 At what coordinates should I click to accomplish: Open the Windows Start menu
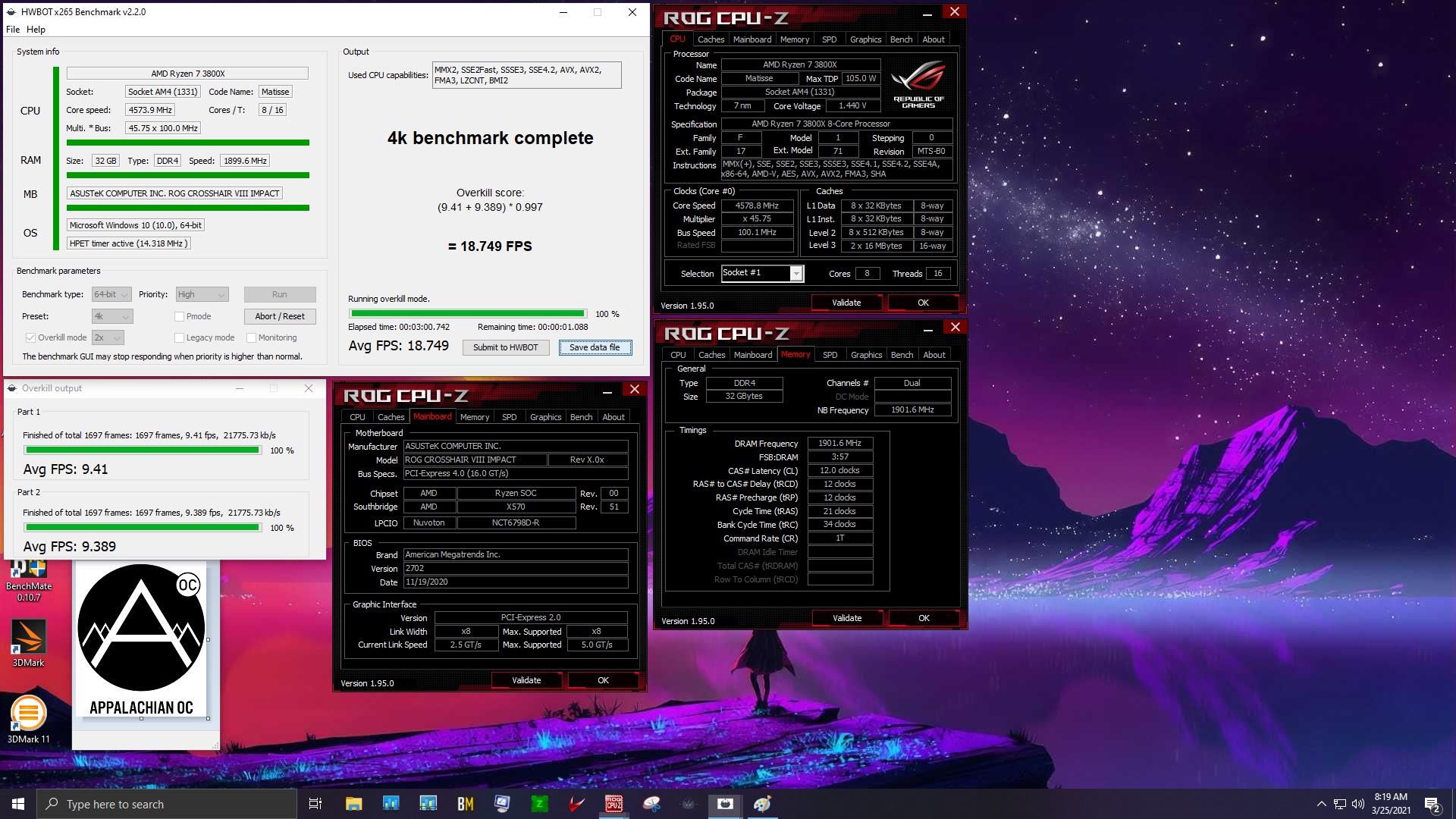[x=18, y=804]
